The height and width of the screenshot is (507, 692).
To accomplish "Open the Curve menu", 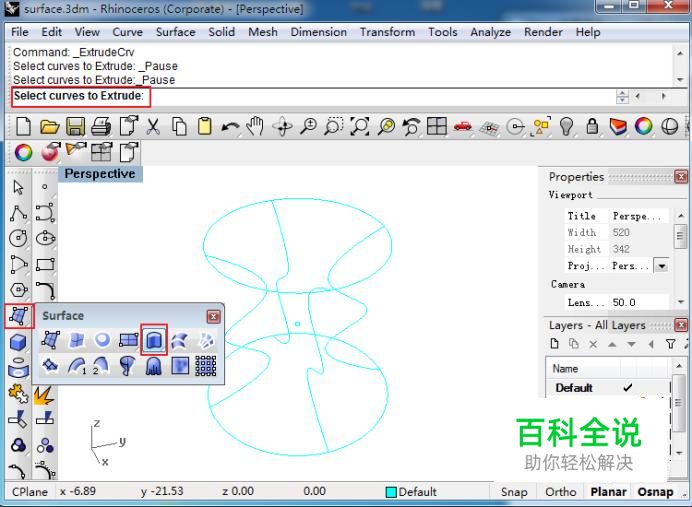I will point(128,32).
